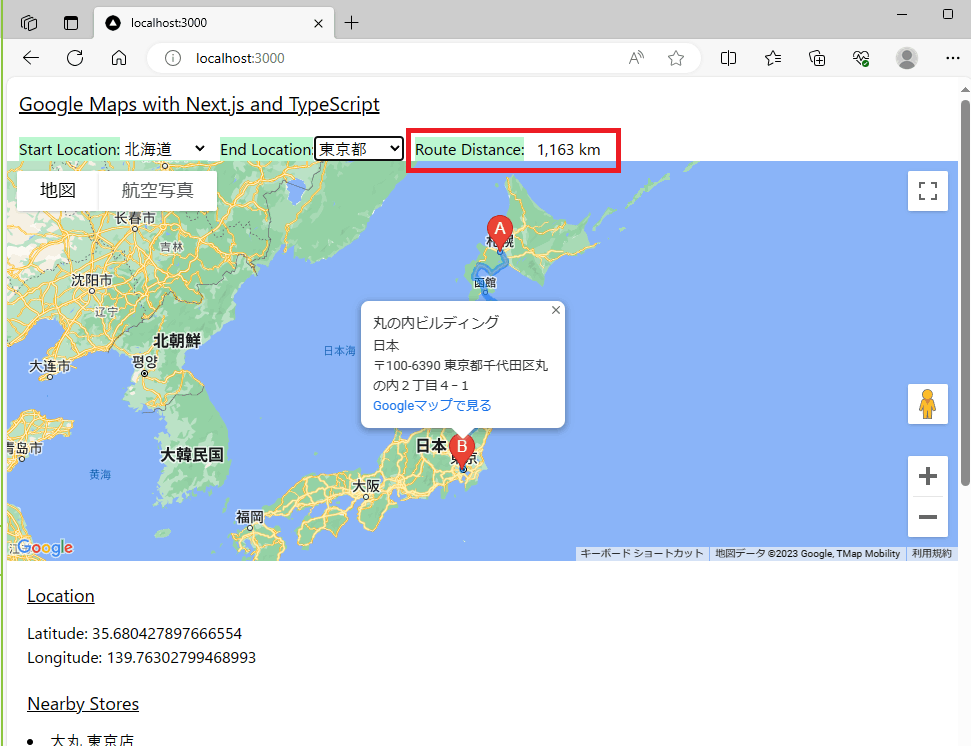Click marker A in Hokkaido
Screen dimensions: 971x746
pos(500,232)
